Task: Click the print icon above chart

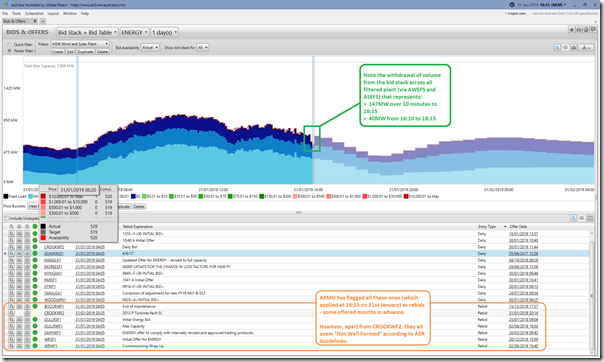Action: (x=574, y=47)
